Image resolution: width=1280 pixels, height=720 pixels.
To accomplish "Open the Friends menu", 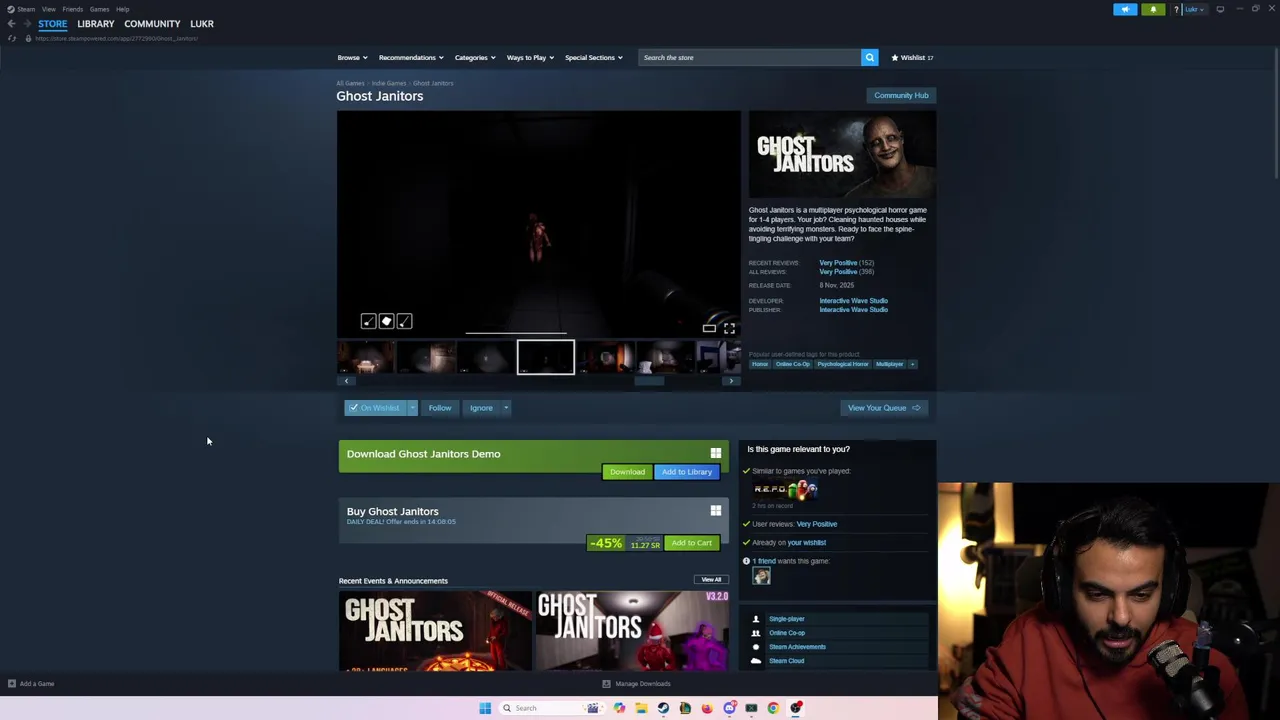I will point(72,9).
